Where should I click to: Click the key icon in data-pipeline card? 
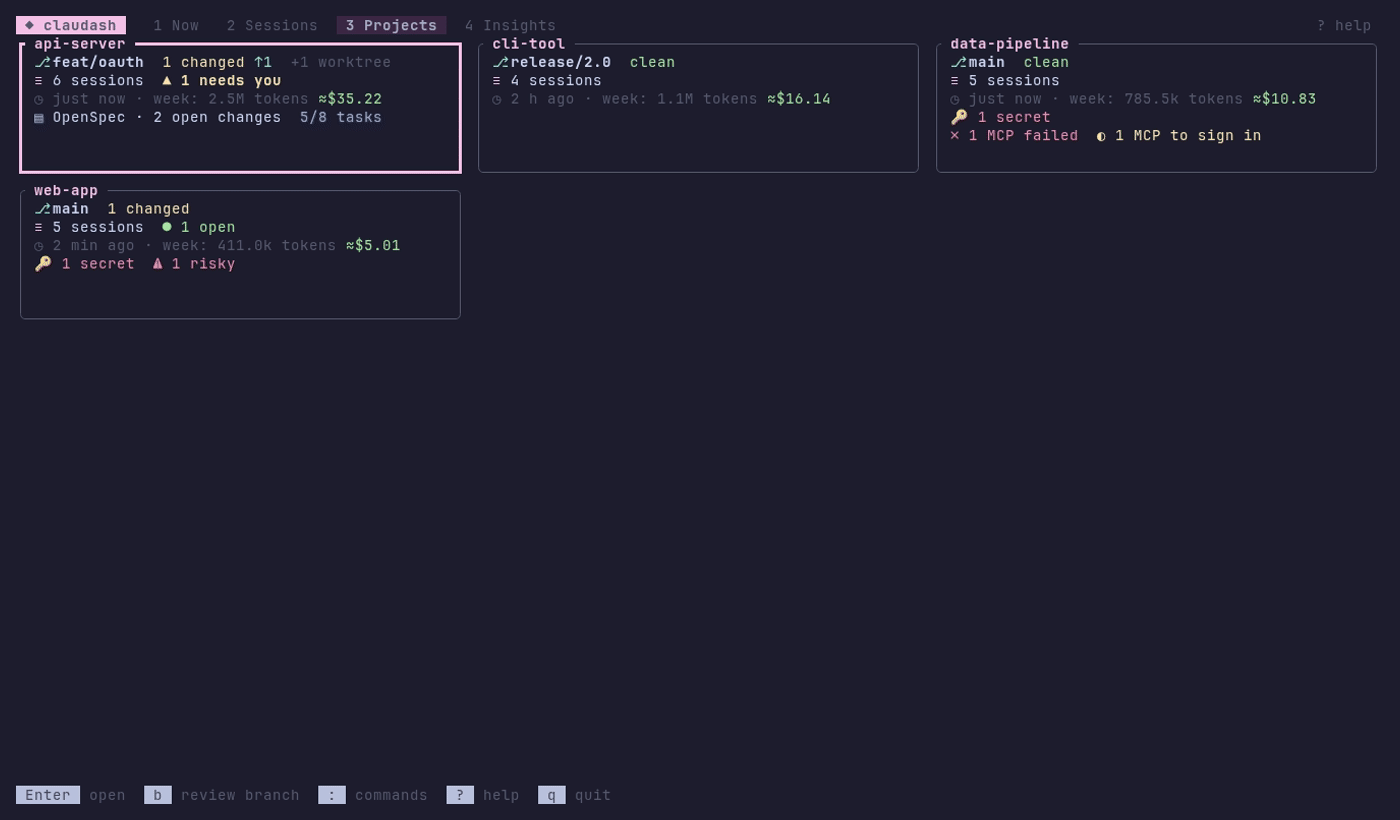pos(959,118)
